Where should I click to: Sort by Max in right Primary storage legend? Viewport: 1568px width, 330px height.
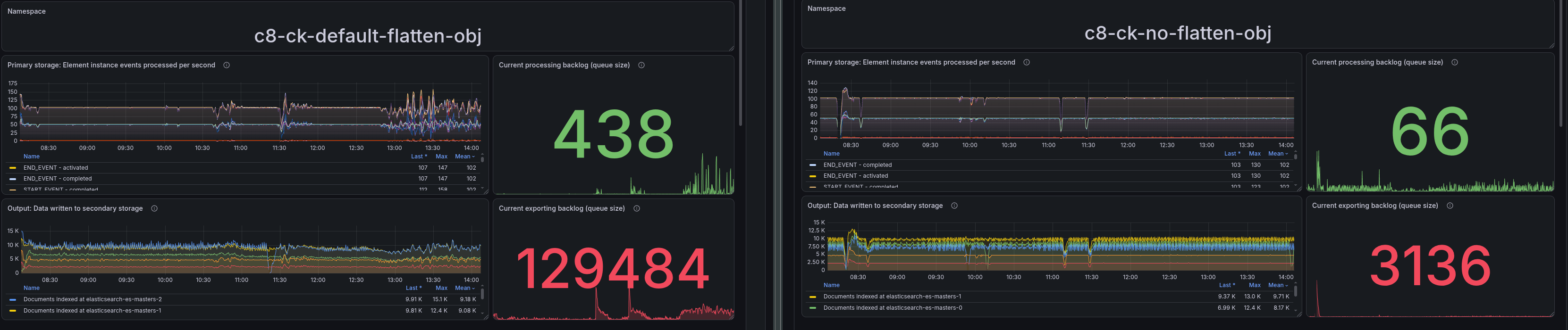click(x=1255, y=154)
